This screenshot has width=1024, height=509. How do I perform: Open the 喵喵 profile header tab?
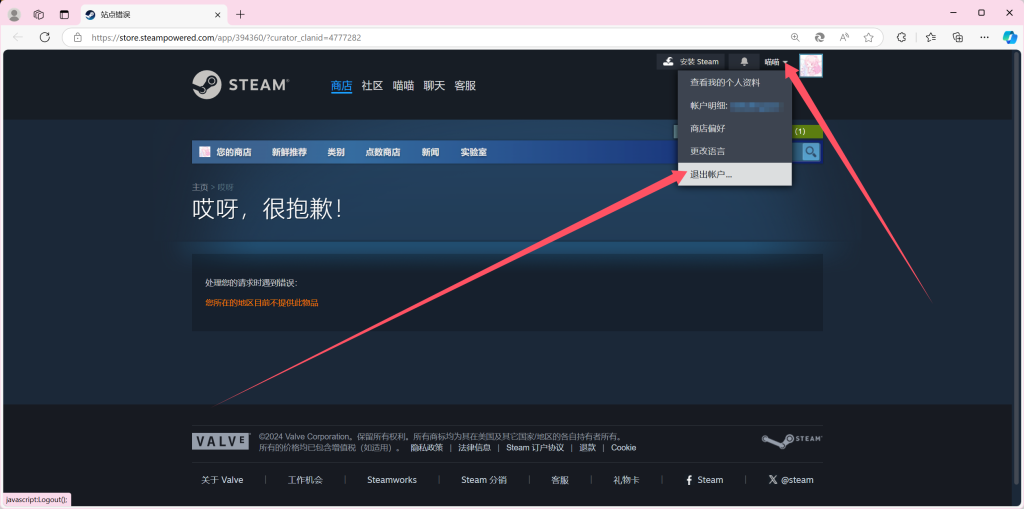(x=403, y=86)
